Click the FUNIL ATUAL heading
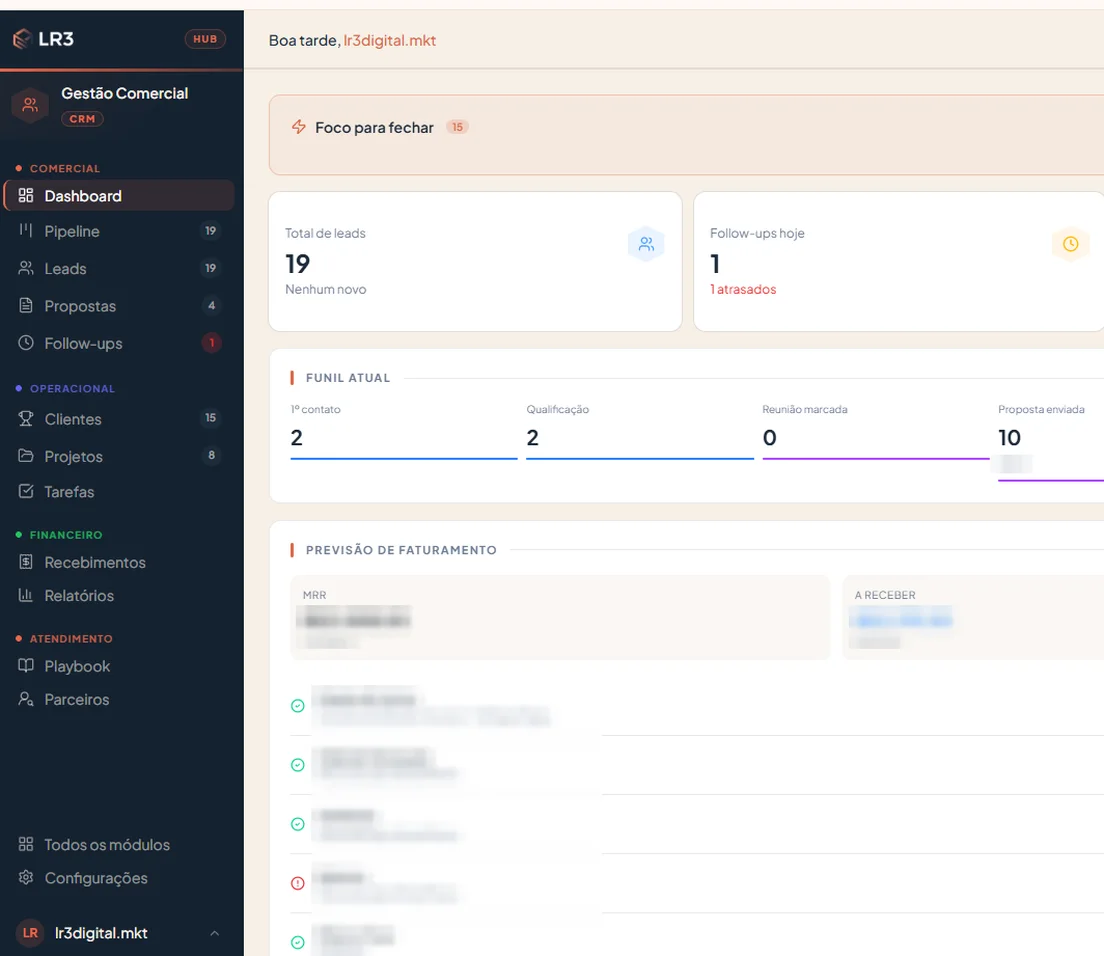This screenshot has width=1104, height=956. pyautogui.click(x=348, y=378)
